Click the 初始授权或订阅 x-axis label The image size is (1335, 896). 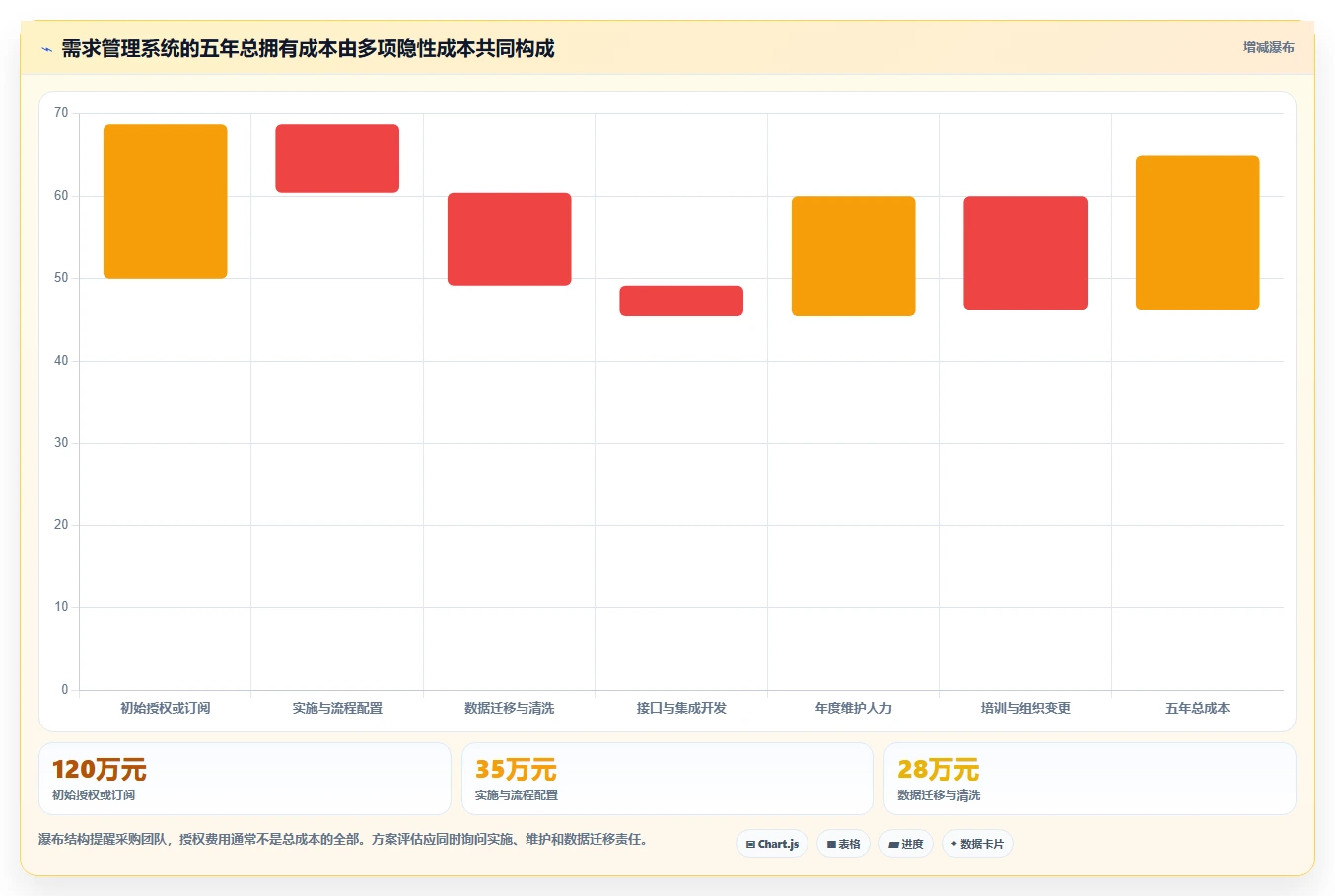tap(166, 708)
